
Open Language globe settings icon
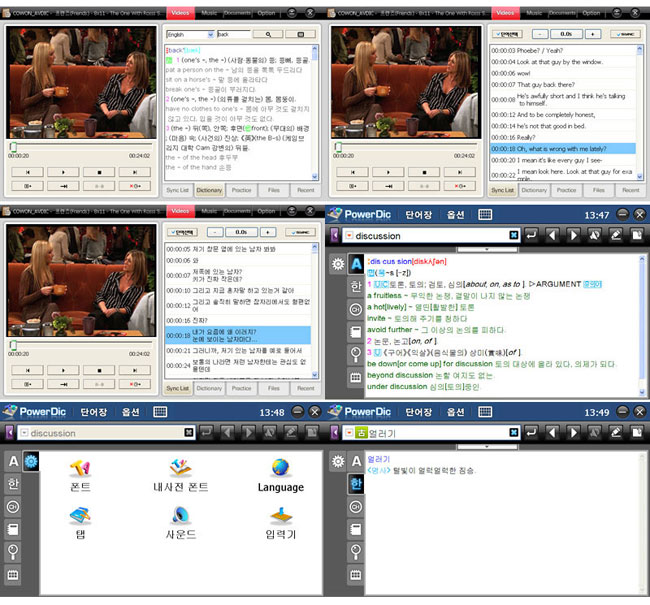(x=281, y=475)
